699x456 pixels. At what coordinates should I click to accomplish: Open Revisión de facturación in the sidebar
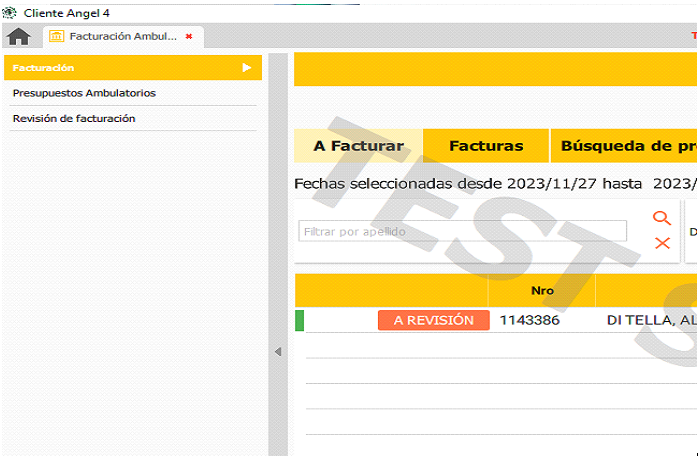74,118
